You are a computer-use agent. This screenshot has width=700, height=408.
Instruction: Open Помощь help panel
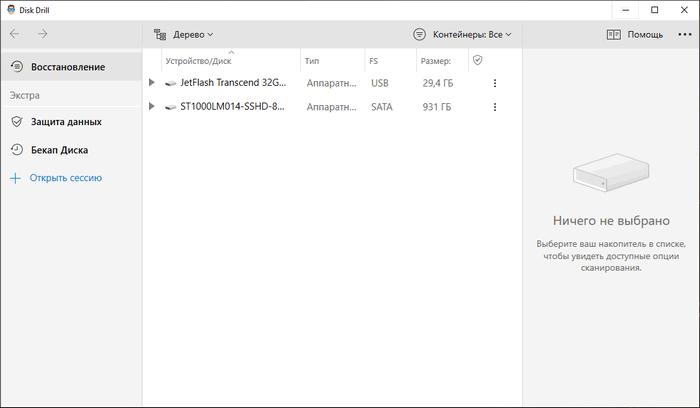[x=645, y=34]
